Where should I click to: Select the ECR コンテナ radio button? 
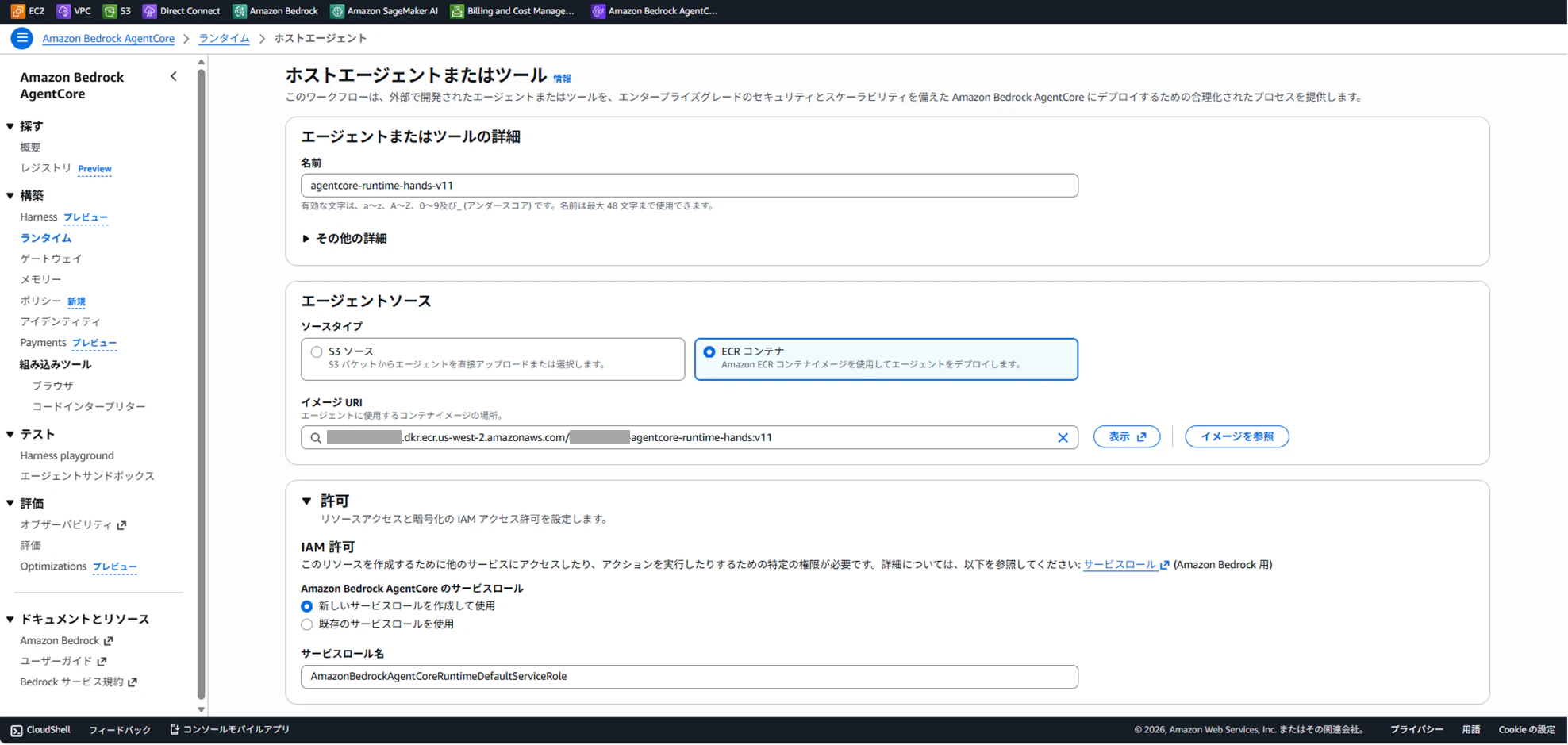coord(709,352)
